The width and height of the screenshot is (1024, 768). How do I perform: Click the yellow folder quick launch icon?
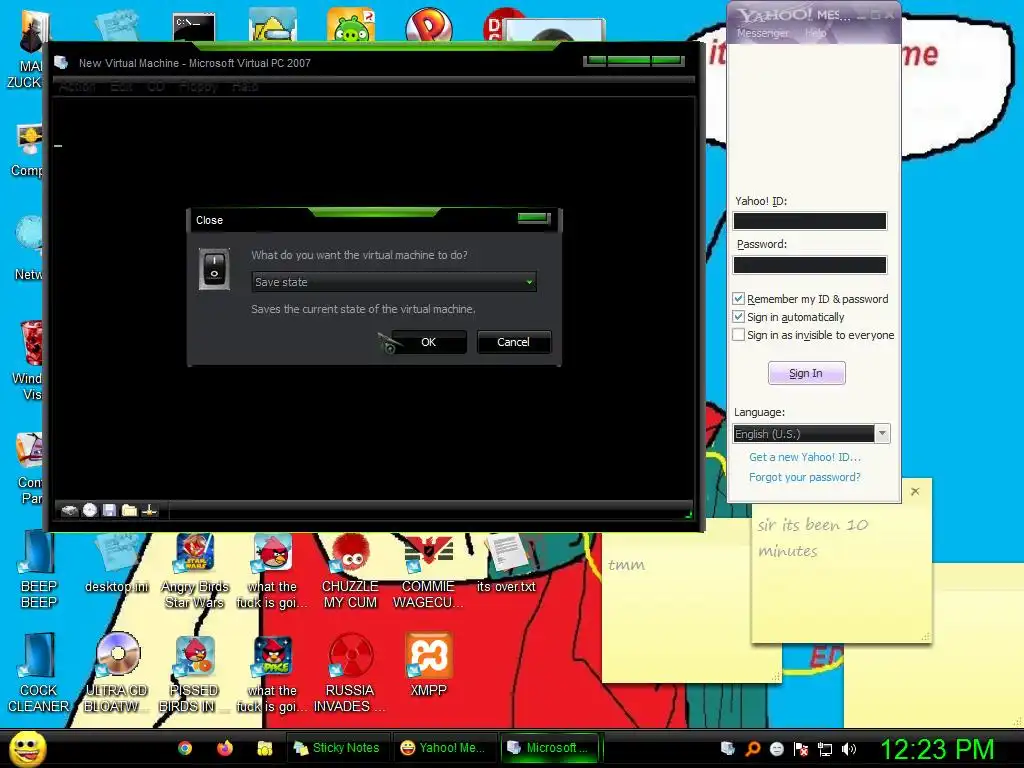[264, 748]
